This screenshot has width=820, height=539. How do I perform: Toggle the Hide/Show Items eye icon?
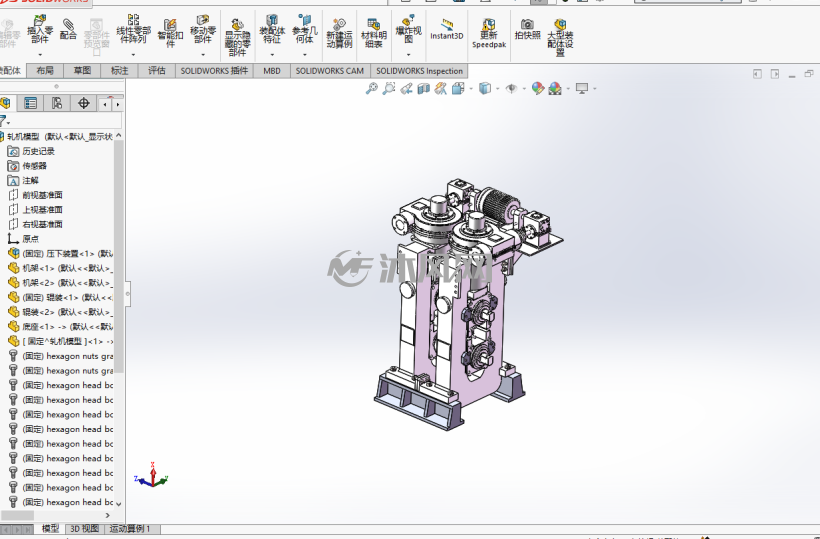[511, 88]
